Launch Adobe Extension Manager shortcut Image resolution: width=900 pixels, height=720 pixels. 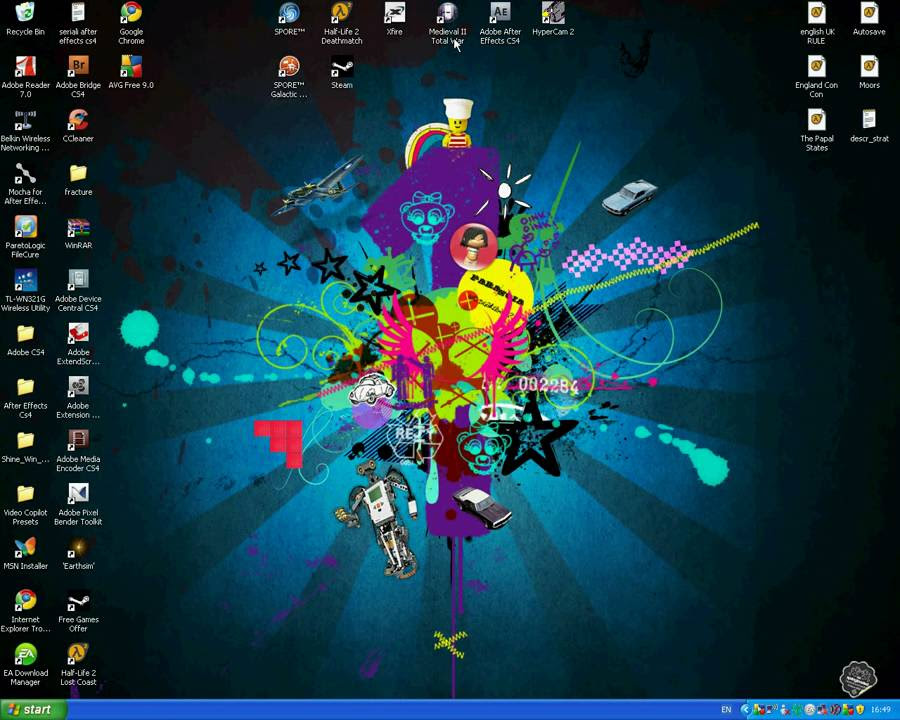coord(78,387)
